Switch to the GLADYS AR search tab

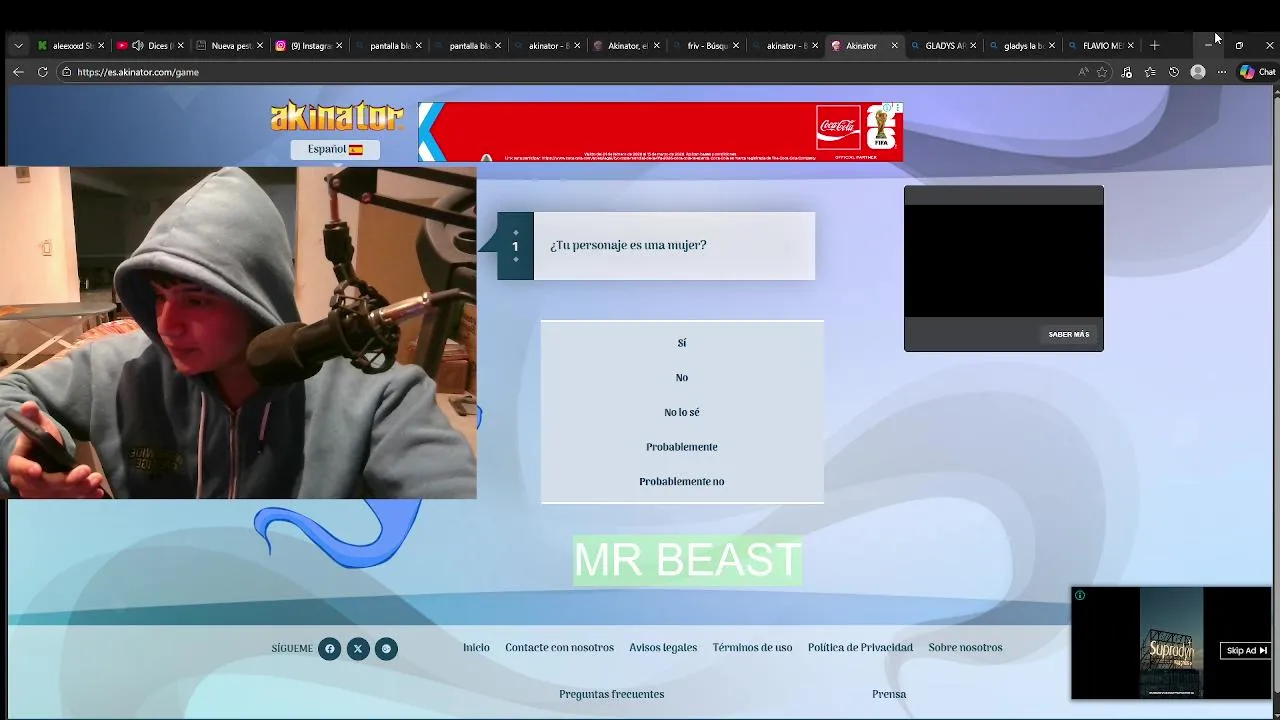click(x=942, y=46)
